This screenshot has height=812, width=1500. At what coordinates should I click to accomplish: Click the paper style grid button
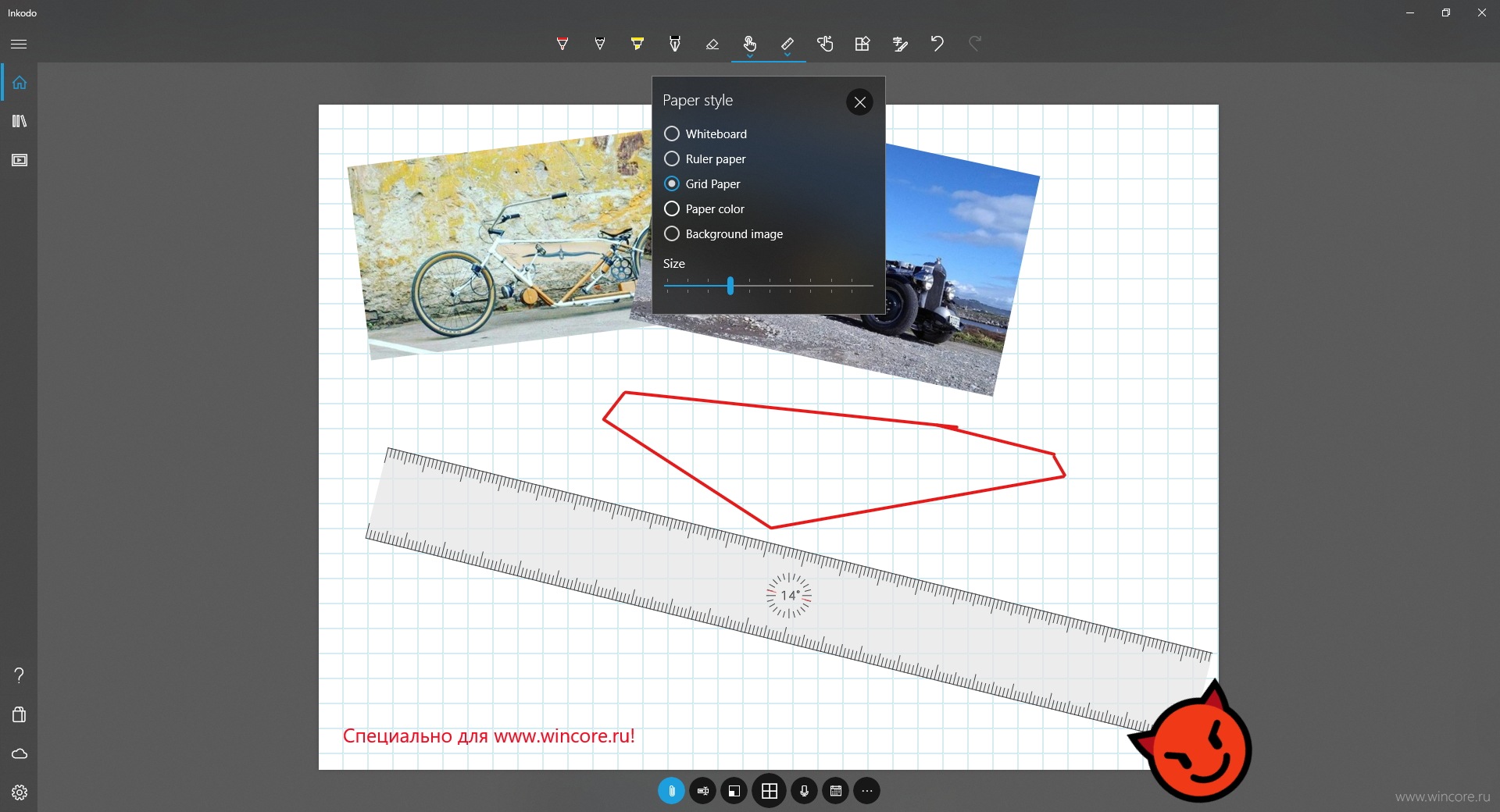click(770, 791)
